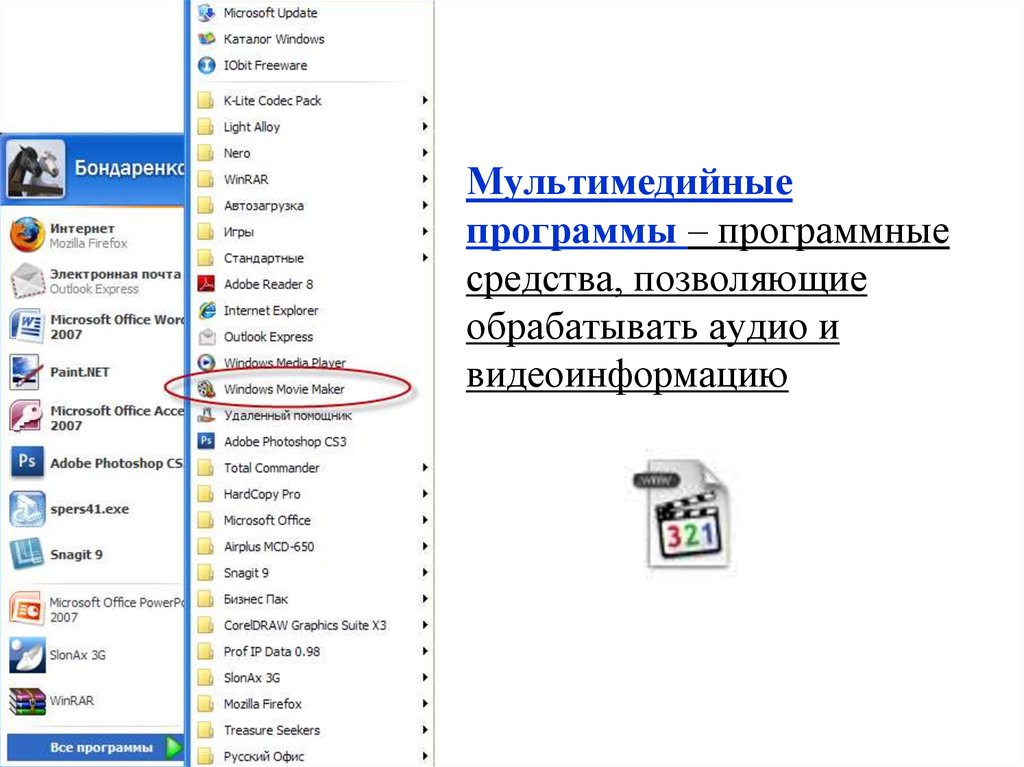Open IObit Freeware icon
The width and height of the screenshot is (1024, 767).
(x=206, y=65)
